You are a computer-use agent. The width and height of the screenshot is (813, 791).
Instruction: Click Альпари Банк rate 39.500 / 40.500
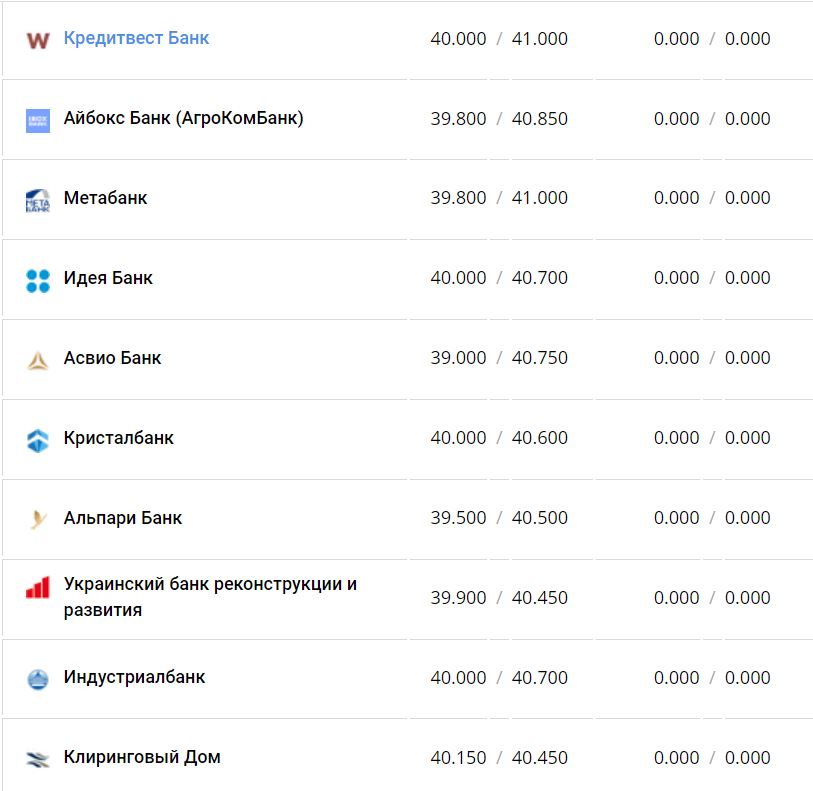coord(499,518)
